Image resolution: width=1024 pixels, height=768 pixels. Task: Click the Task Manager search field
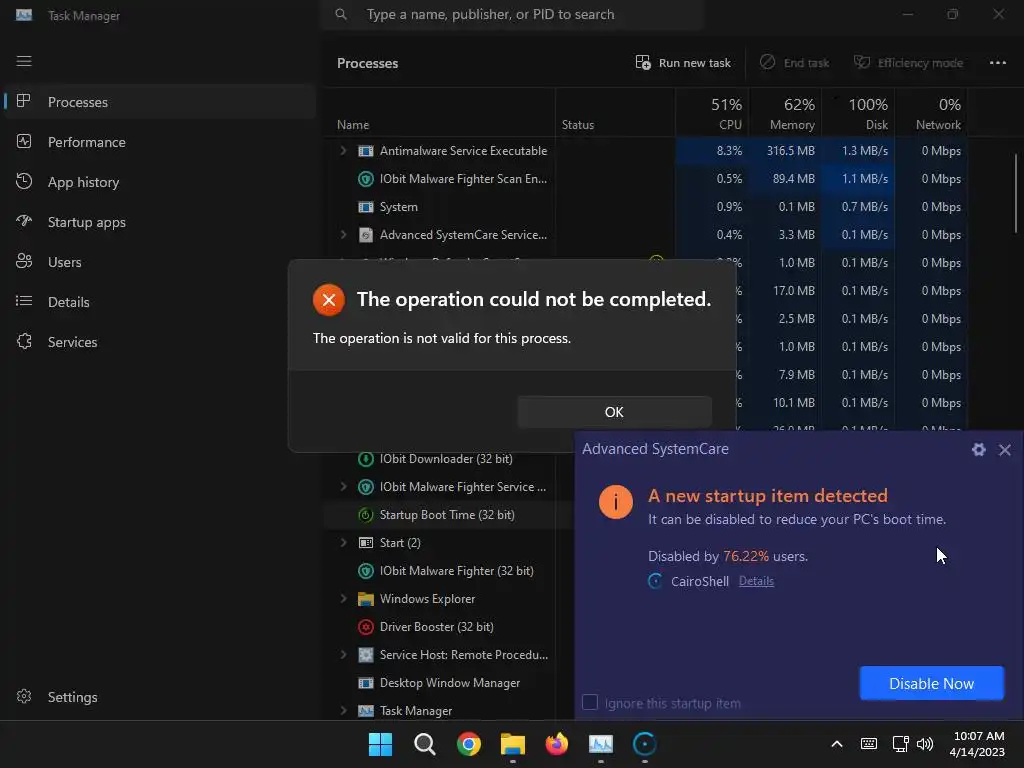[512, 14]
